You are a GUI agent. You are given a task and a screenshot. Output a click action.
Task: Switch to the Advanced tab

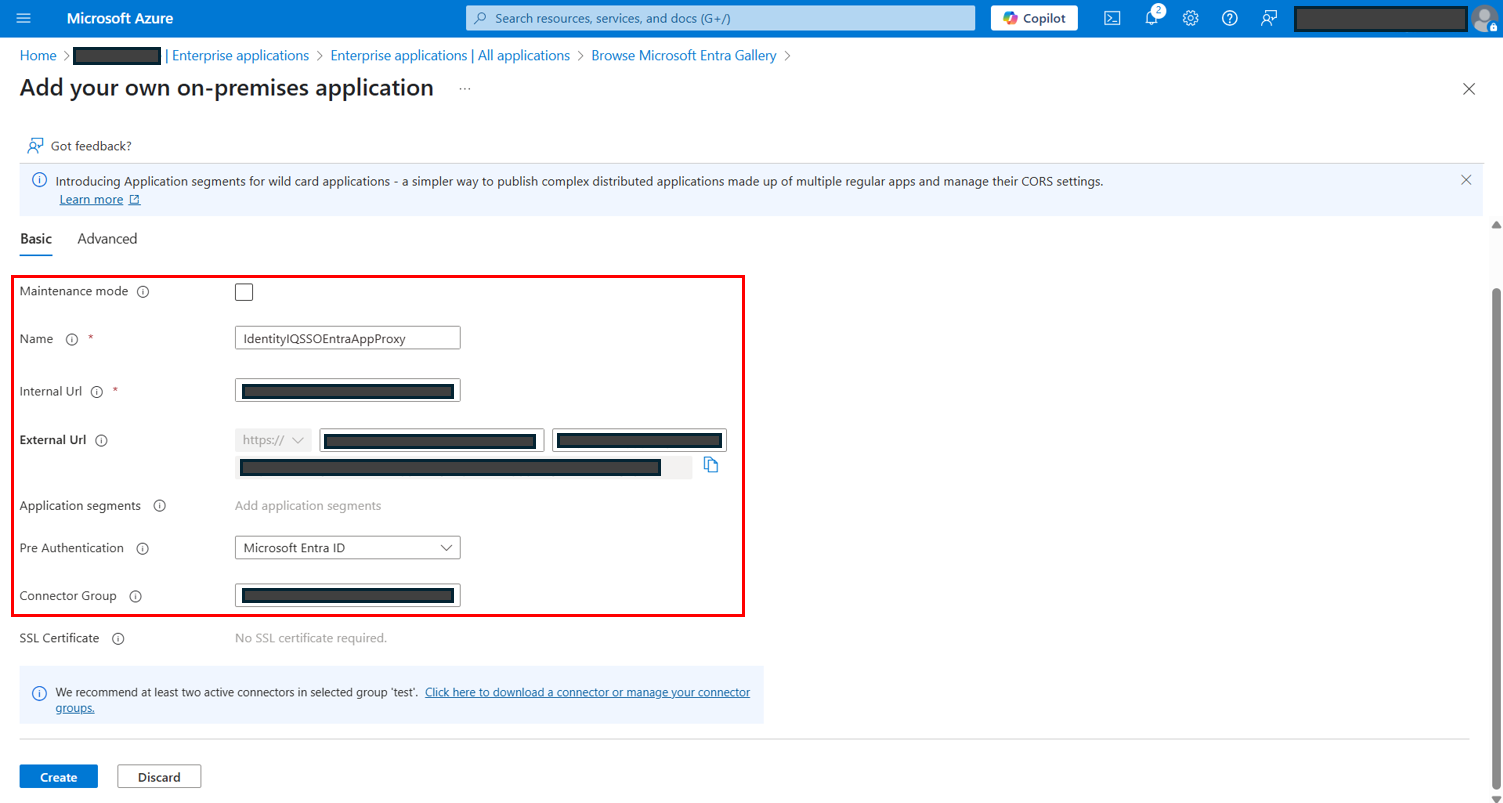point(107,239)
